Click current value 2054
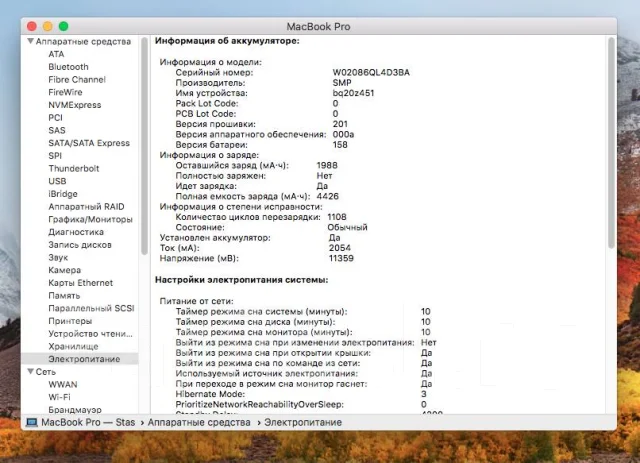This screenshot has height=463, width=640. tap(340, 248)
